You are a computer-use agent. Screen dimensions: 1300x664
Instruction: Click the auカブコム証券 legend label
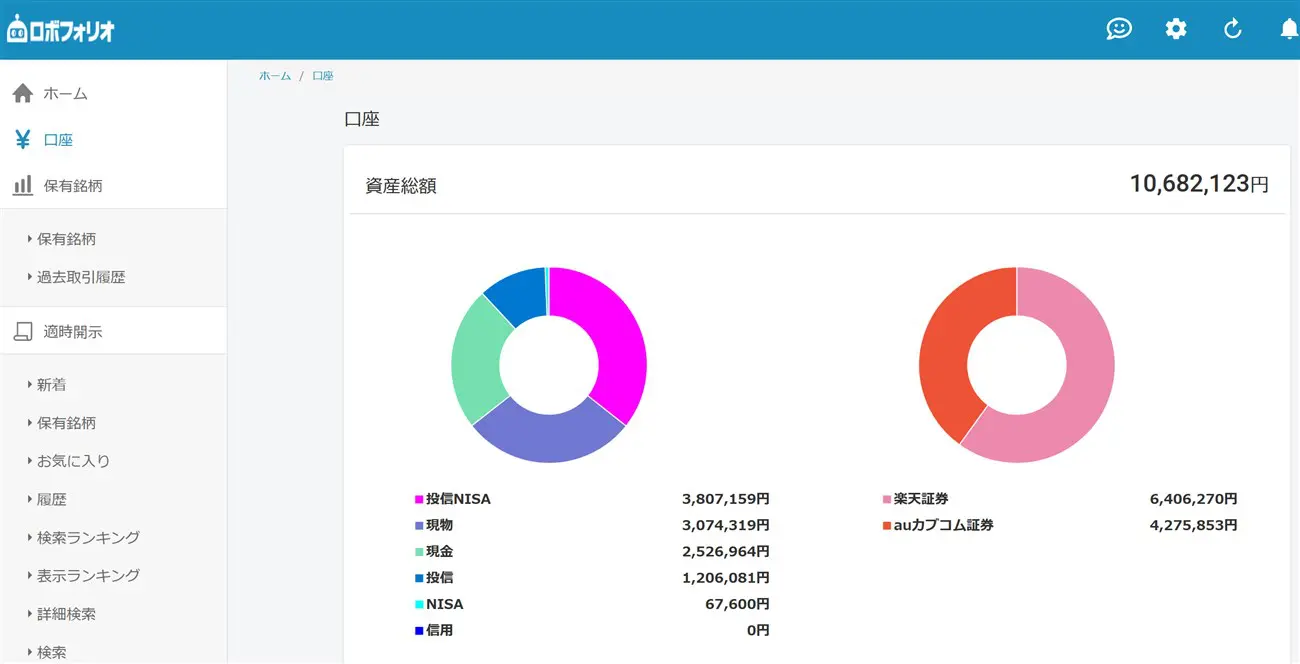[944, 525]
